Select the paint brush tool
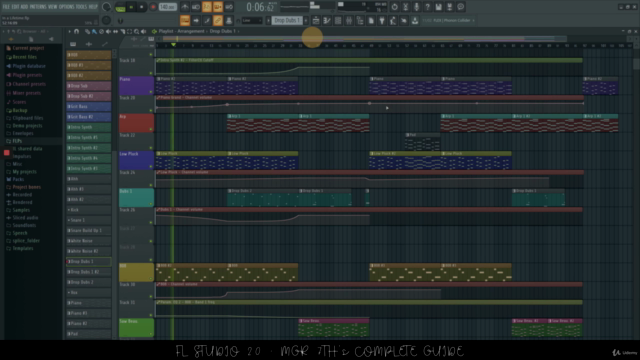Screen dimensions: 640x360 point(94,31)
